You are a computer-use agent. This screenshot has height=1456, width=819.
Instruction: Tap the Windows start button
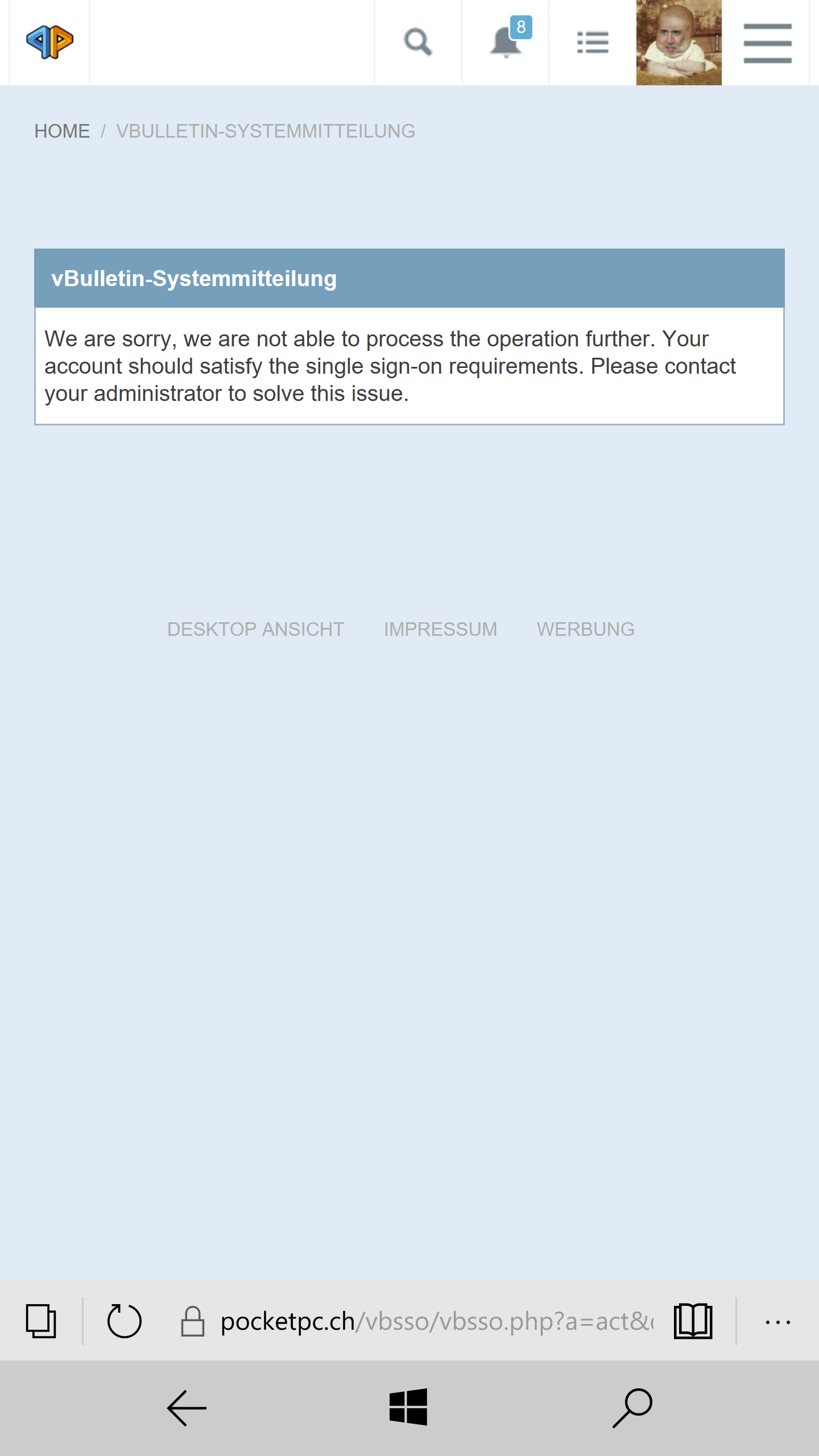408,1407
